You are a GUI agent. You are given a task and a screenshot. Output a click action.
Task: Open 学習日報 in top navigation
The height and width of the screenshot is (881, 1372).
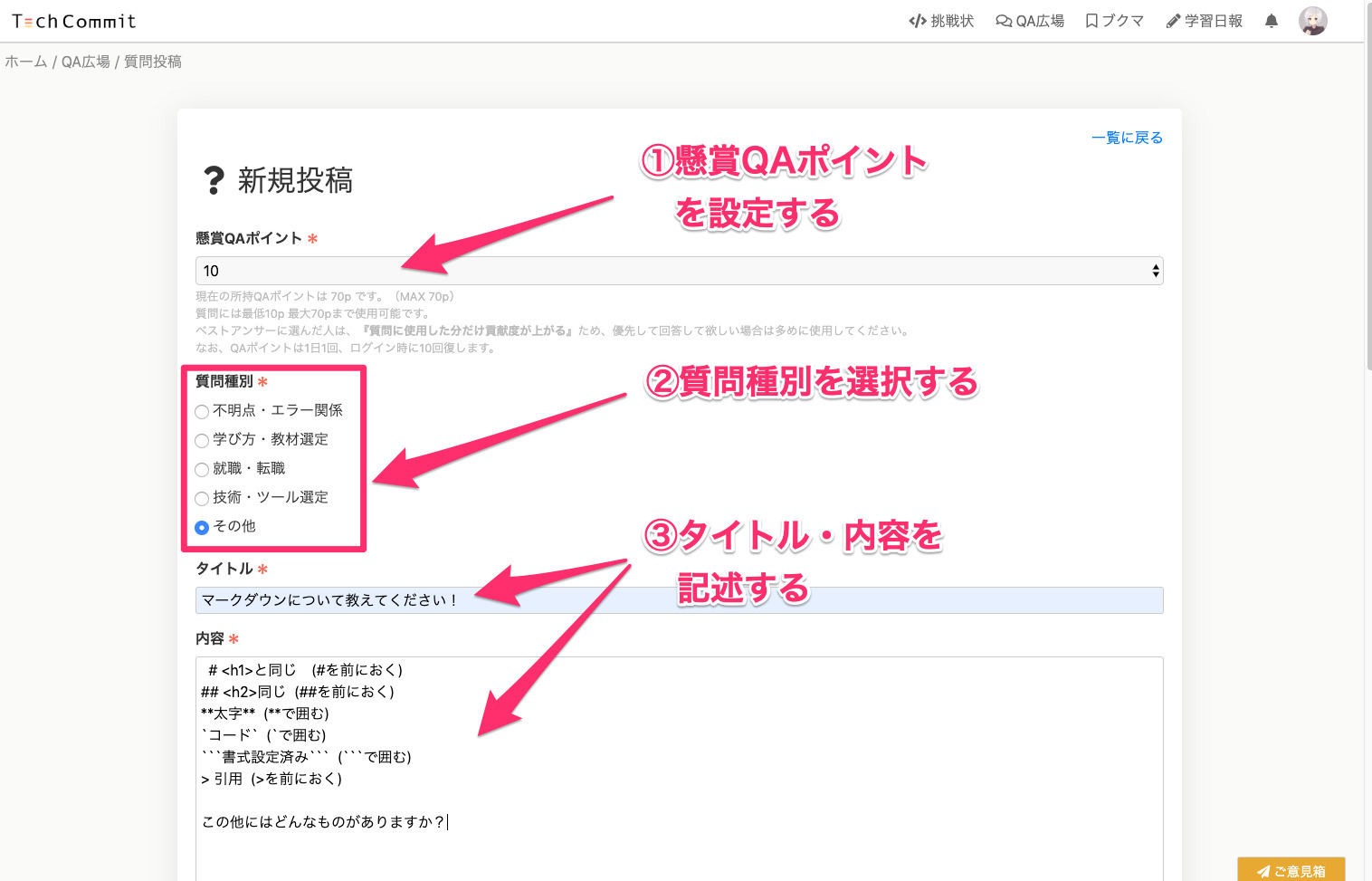pos(1204,21)
